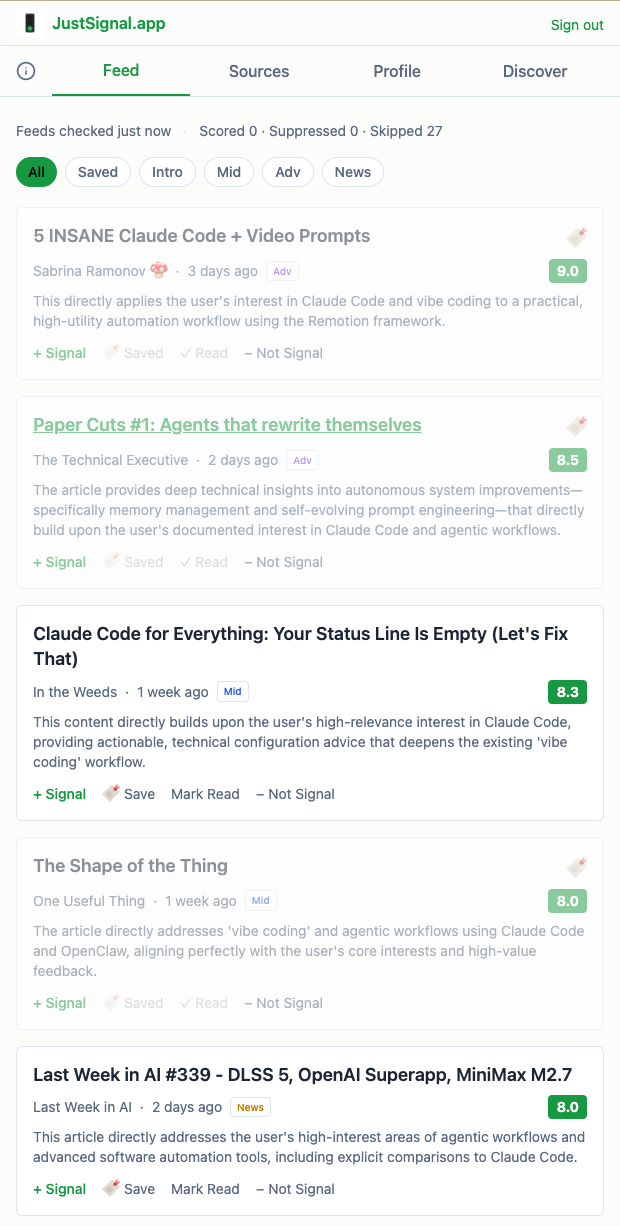Image resolution: width=620 pixels, height=1226 pixels.
Task: Click the bookmark icon beside Save on the Last Week in AI card
Action: pyautogui.click(x=110, y=1187)
